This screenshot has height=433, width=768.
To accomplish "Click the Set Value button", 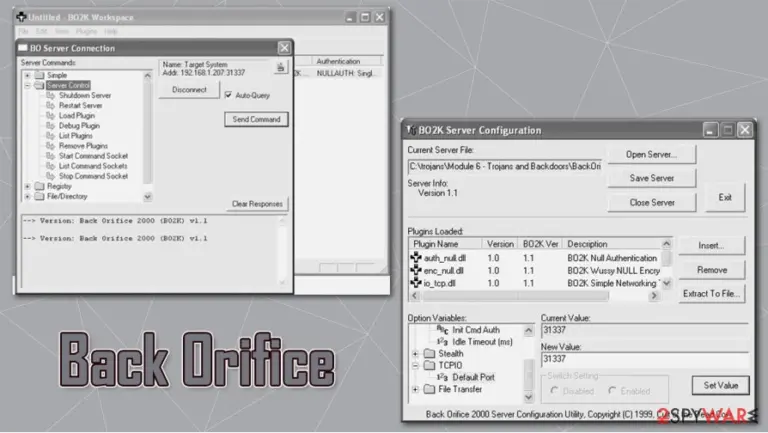I will [720, 385].
